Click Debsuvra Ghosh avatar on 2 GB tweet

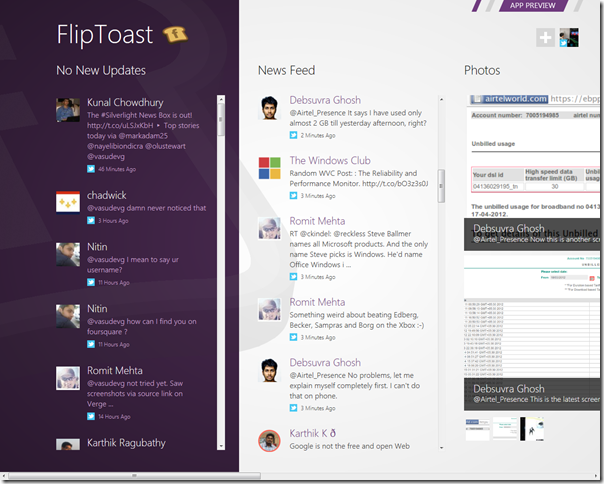click(270, 108)
